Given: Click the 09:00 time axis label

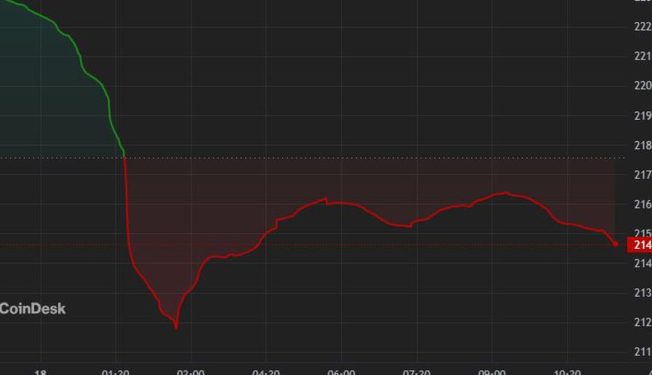Looking at the screenshot, I should click(x=492, y=372).
